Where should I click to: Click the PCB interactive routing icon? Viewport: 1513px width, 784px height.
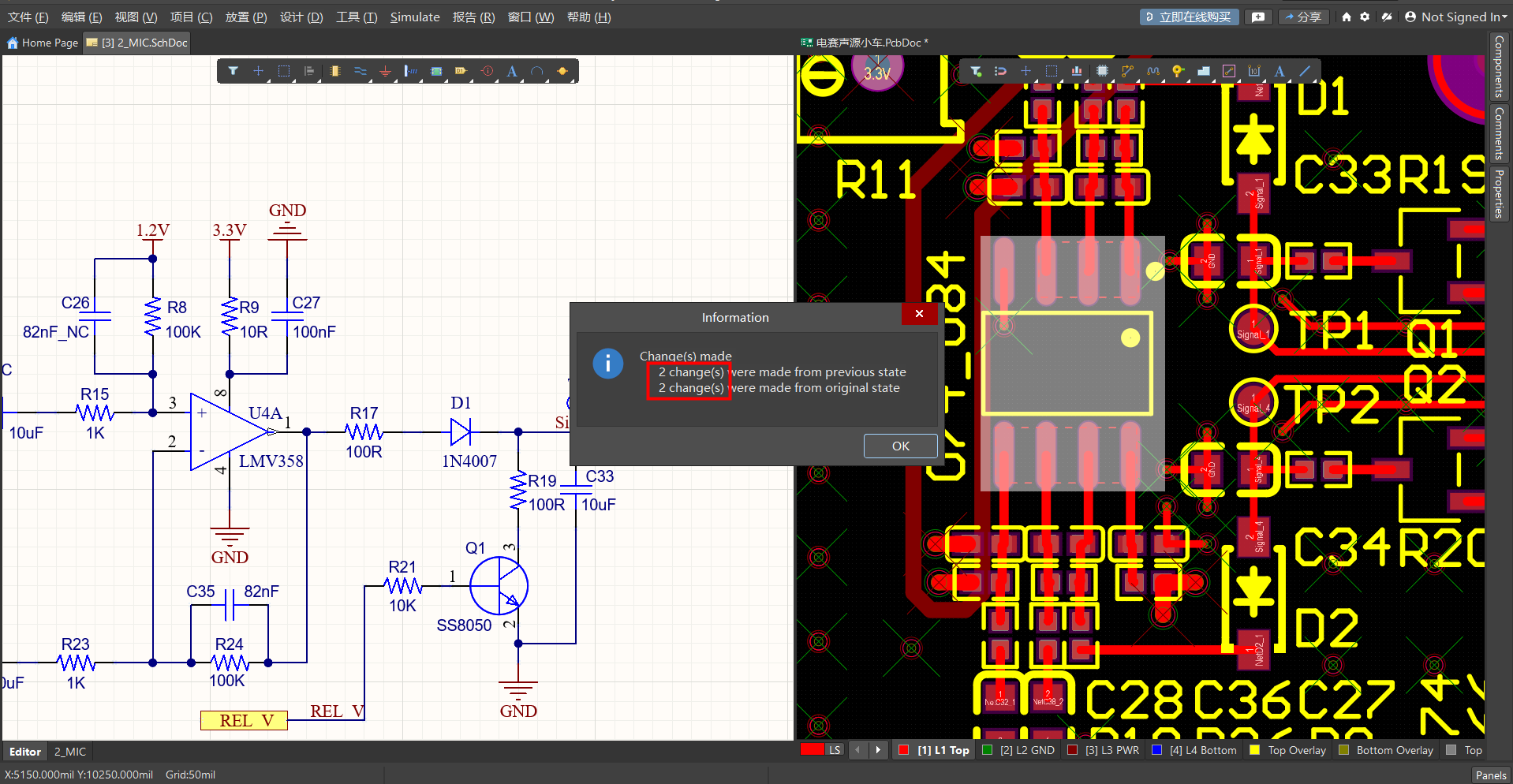click(x=1127, y=71)
